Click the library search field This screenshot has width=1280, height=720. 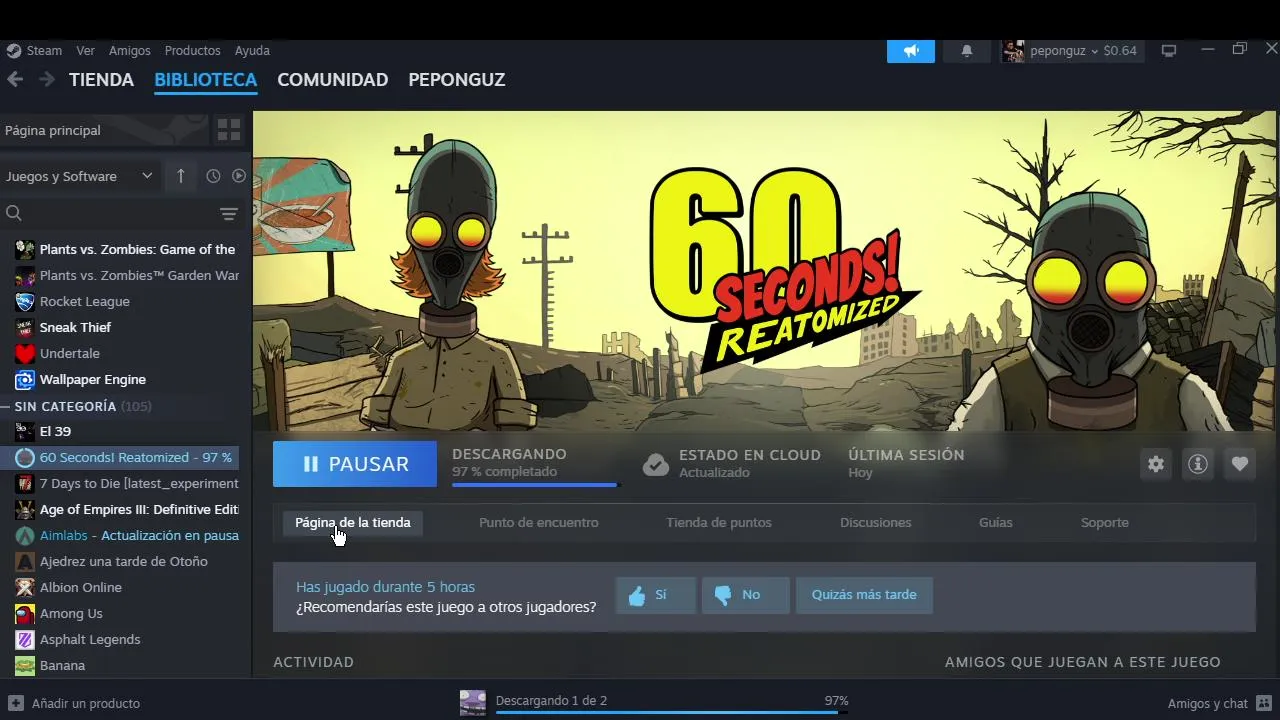120,213
